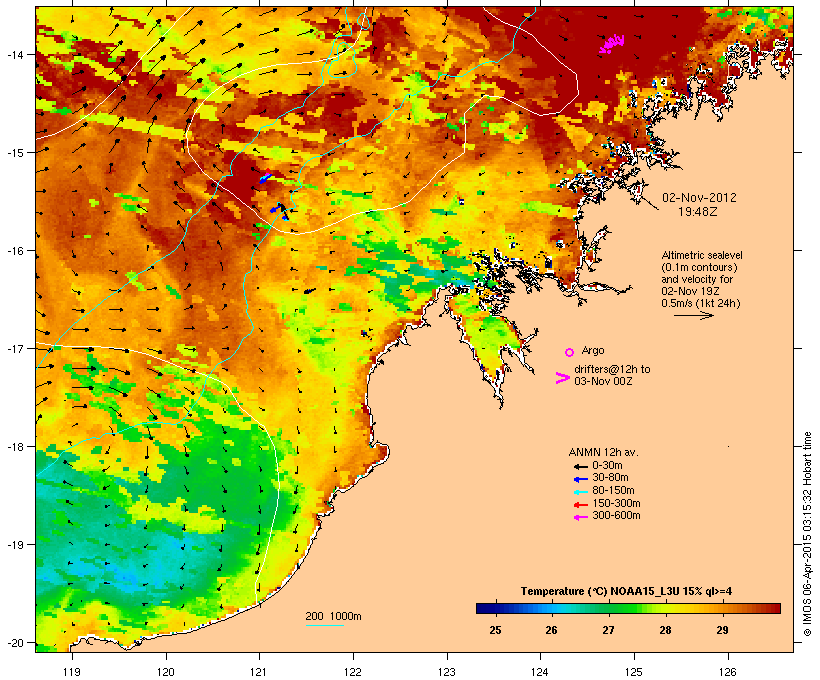Click the IMOS copyright timestamp text
The width and height of the screenshot is (820, 680).
click(807, 534)
